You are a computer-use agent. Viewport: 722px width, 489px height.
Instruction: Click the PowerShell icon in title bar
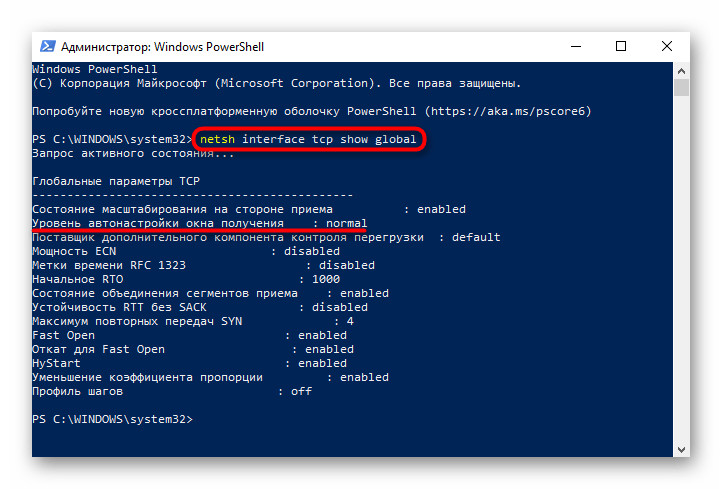(47, 47)
